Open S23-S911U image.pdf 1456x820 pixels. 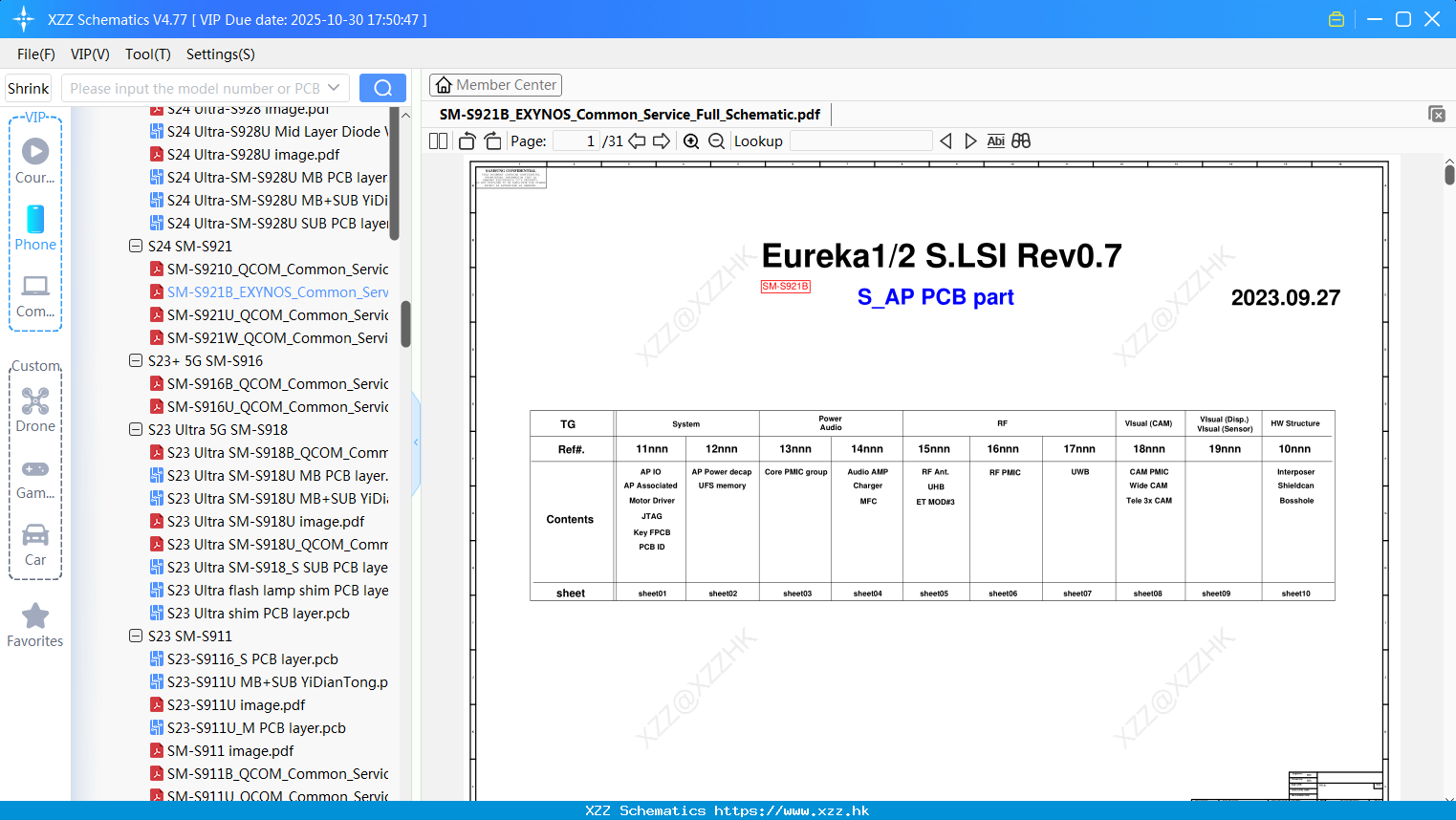[x=228, y=704]
